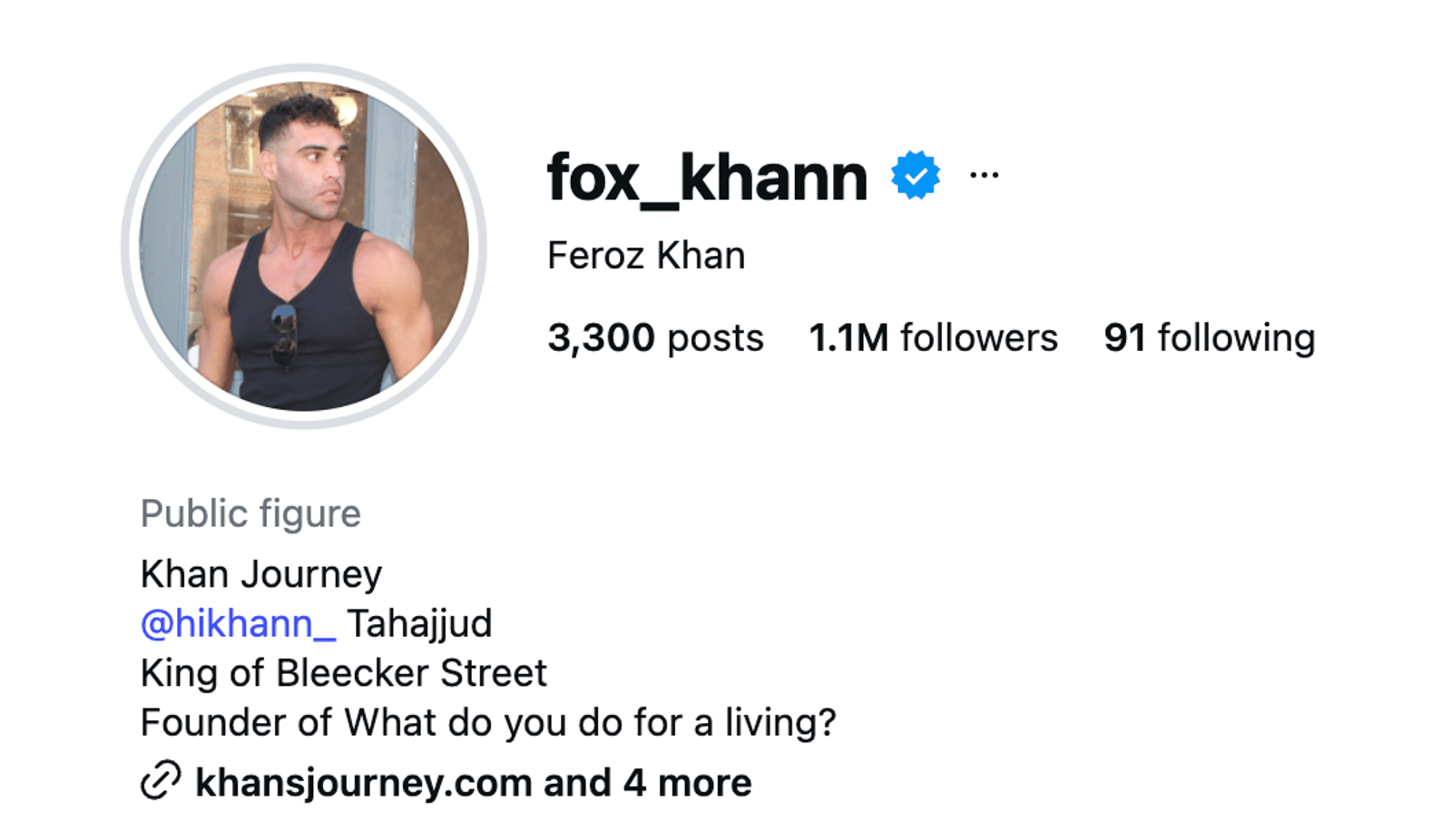Open the three-dot options menu
The image size is (1452, 840).
[x=984, y=175]
